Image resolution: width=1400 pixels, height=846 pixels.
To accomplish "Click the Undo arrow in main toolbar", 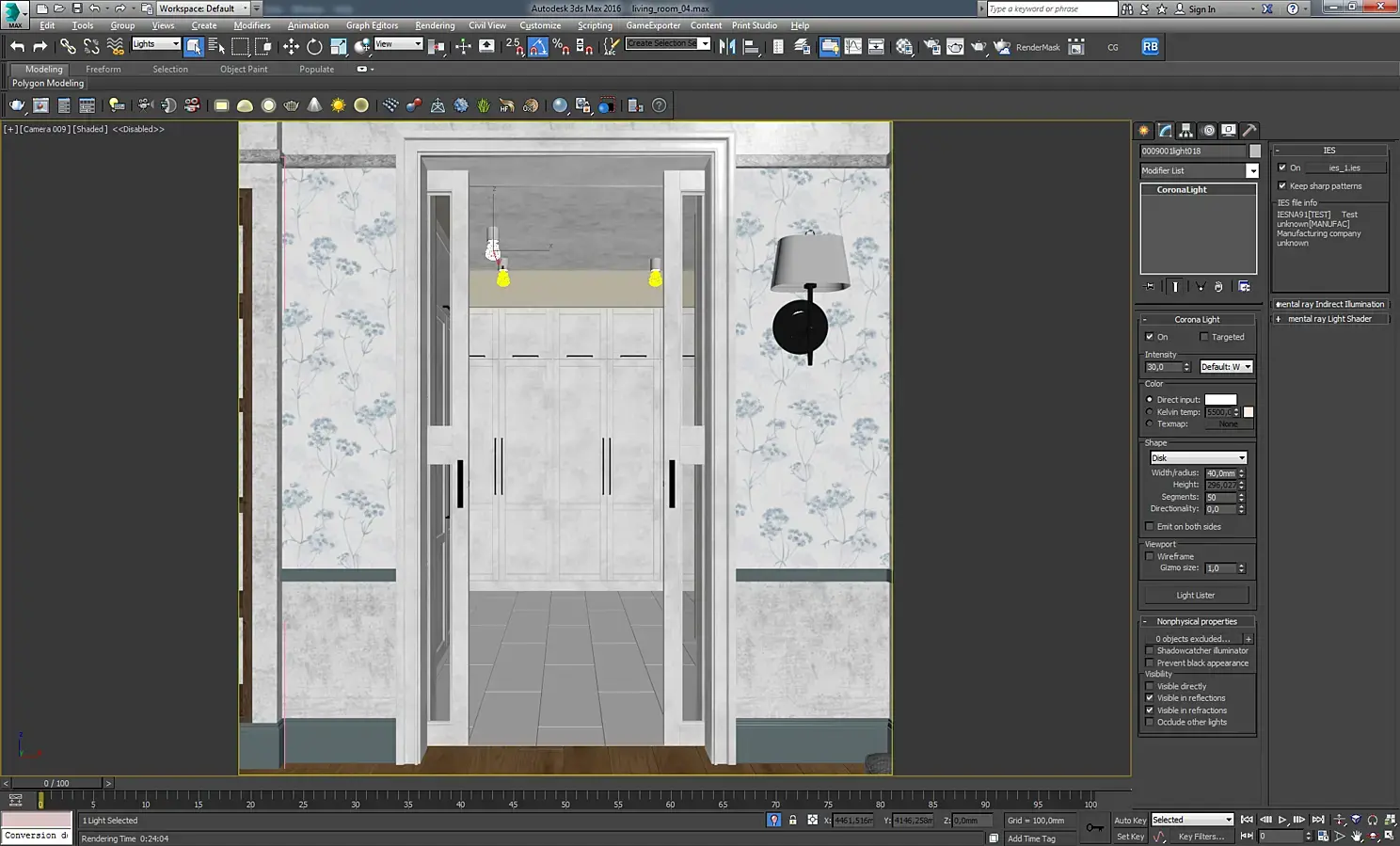I will tap(17, 47).
